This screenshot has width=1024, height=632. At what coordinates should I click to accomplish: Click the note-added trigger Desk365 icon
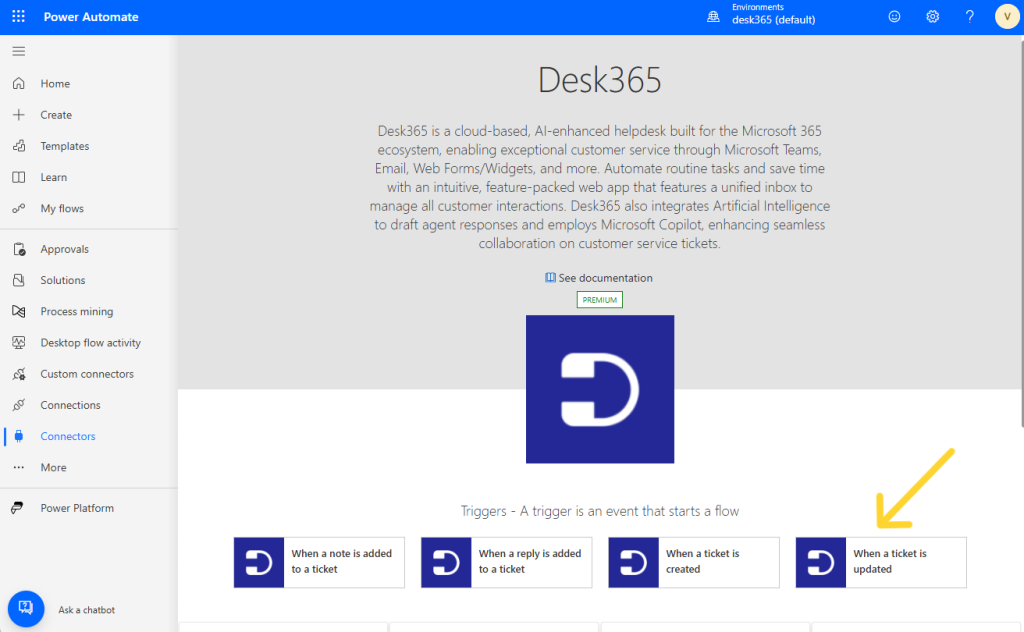pos(259,563)
